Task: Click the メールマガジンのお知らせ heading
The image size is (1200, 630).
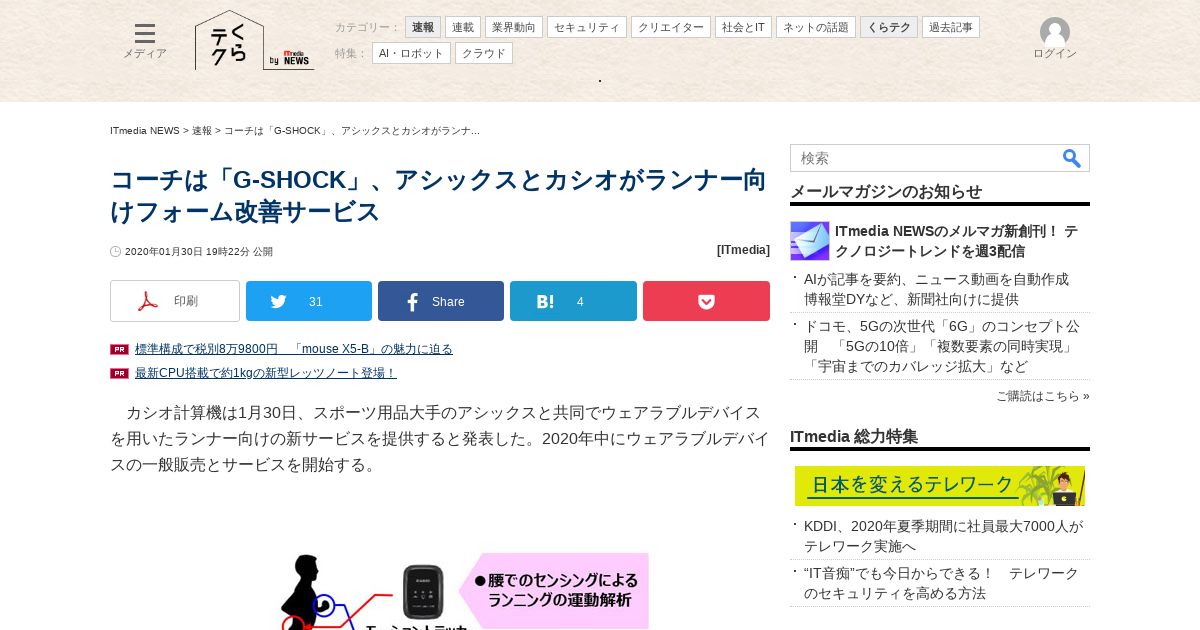Action: pyautogui.click(x=886, y=192)
